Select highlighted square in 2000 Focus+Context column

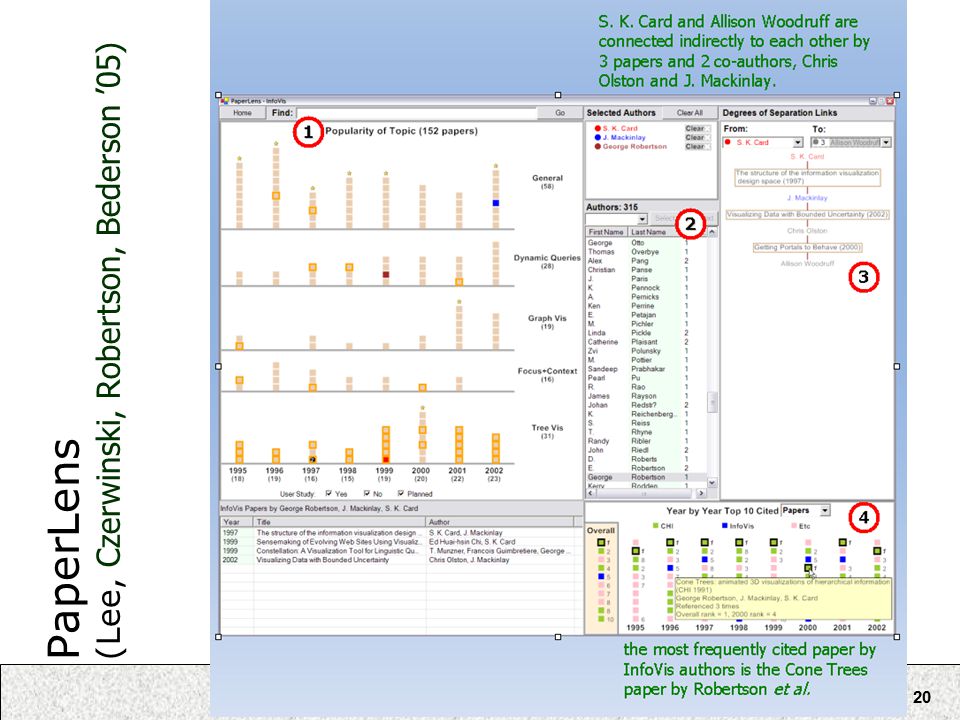click(422, 388)
